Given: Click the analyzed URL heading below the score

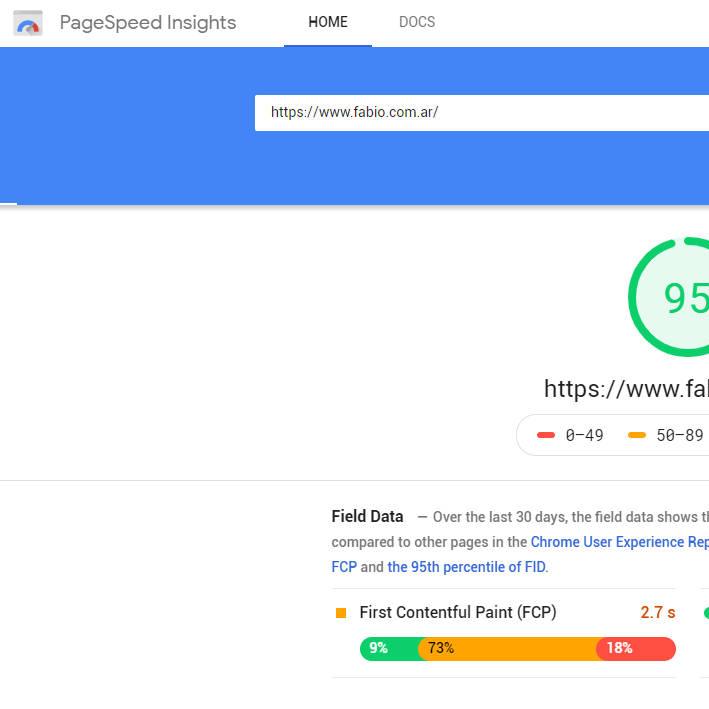Looking at the screenshot, I should (626, 388).
